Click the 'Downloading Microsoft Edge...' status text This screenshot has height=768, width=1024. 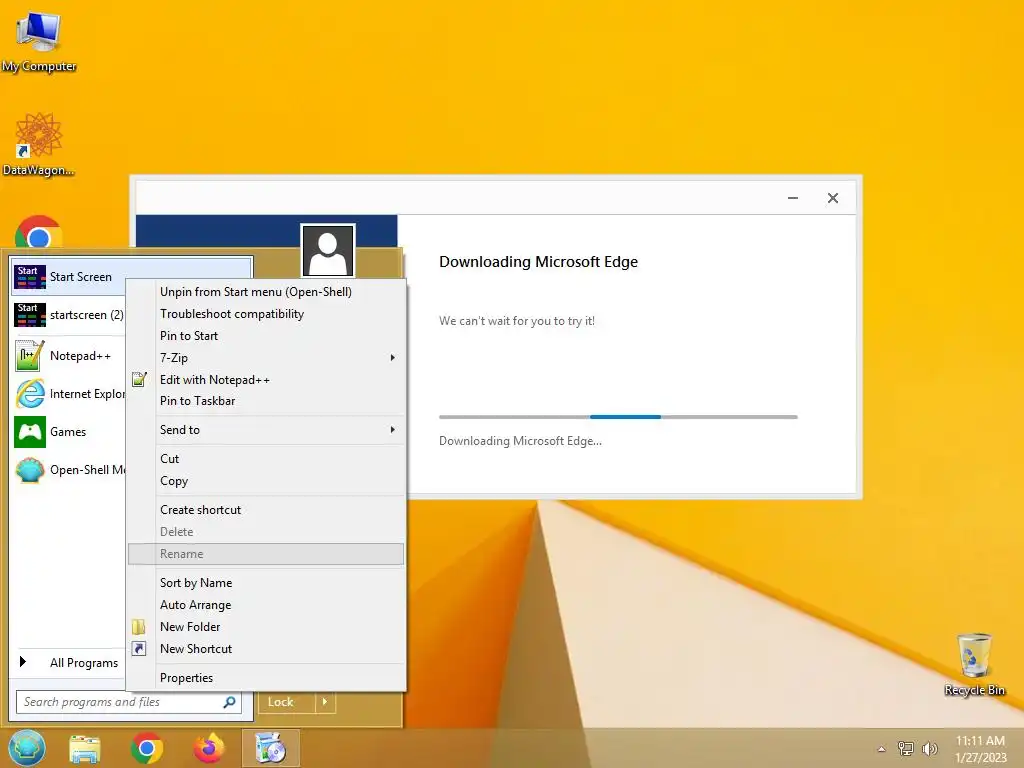[520, 441]
